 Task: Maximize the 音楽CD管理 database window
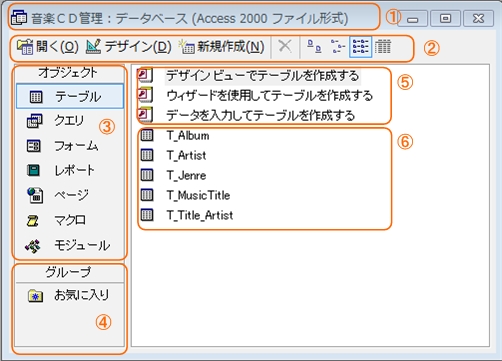[x=446, y=19]
